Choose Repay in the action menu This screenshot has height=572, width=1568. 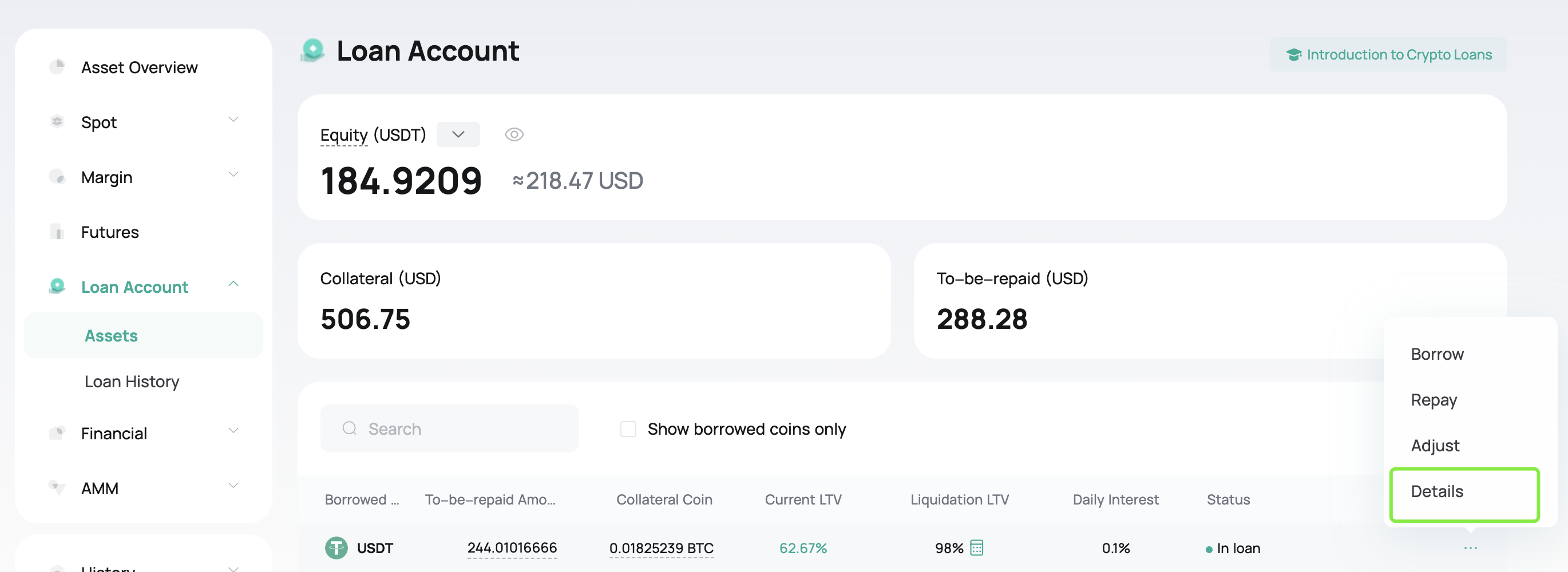pos(1434,400)
